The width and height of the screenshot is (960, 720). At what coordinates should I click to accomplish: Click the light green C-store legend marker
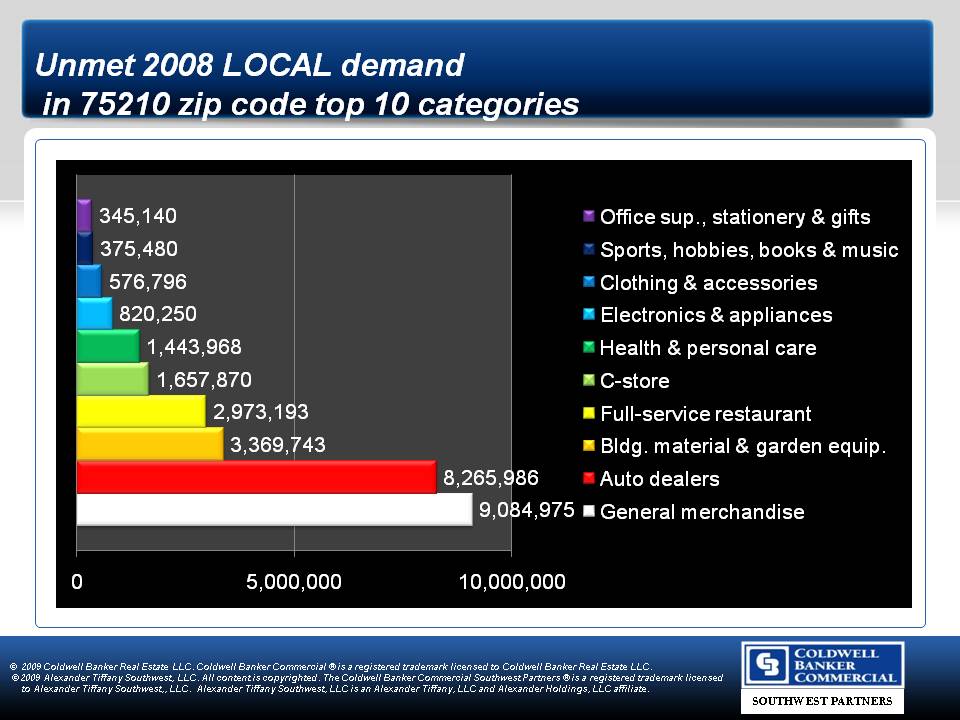point(589,380)
